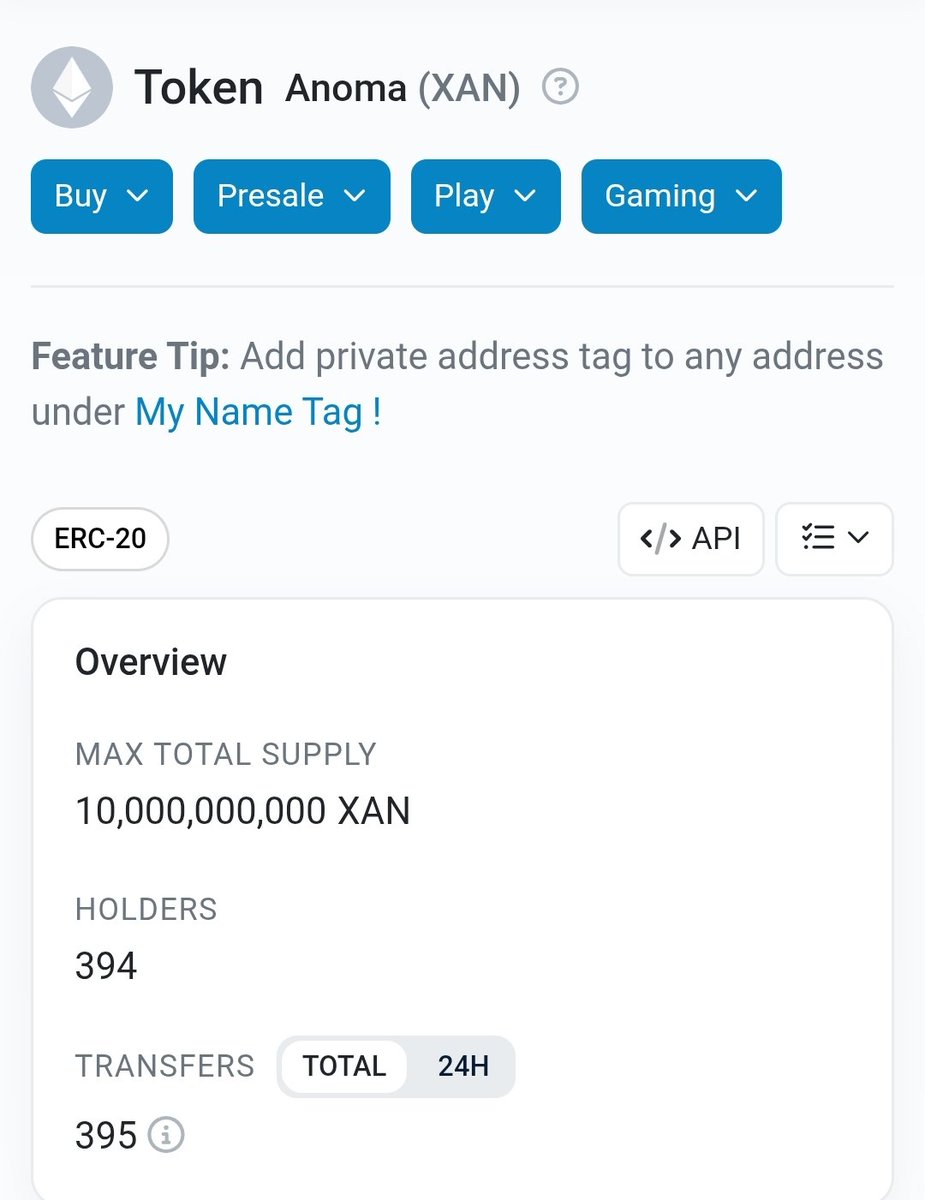The height and width of the screenshot is (1200, 925).
Task: Follow the My Name Tag link
Action: point(258,412)
